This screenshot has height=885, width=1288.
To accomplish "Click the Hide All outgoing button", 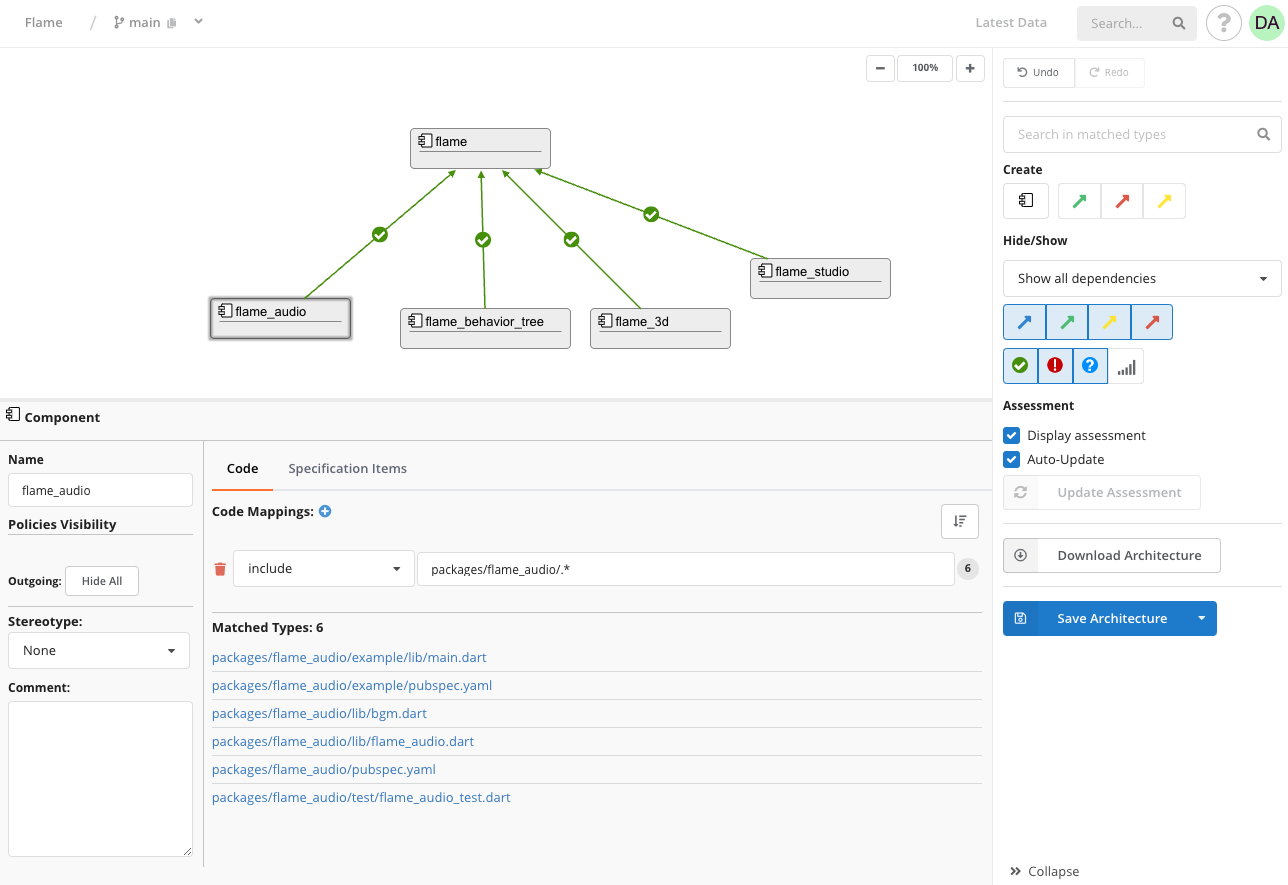I will point(102,581).
